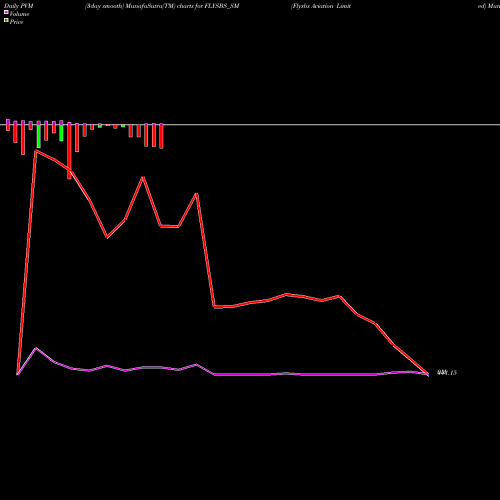The width and height of the screenshot is (500, 500).
Task: Click the Volume legend color swatch
Action: [6, 12]
